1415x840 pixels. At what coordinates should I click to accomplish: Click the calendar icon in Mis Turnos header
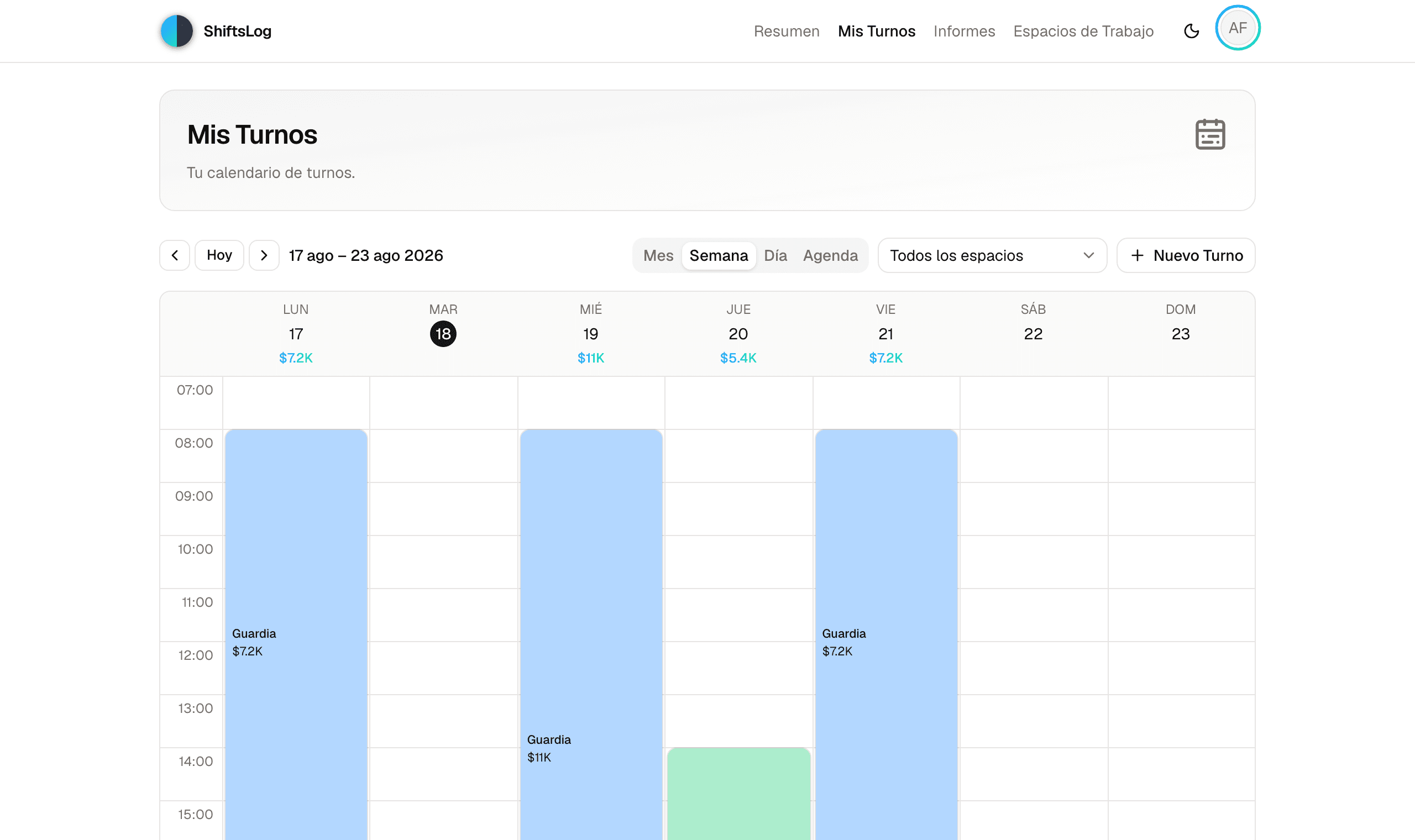[x=1210, y=135]
